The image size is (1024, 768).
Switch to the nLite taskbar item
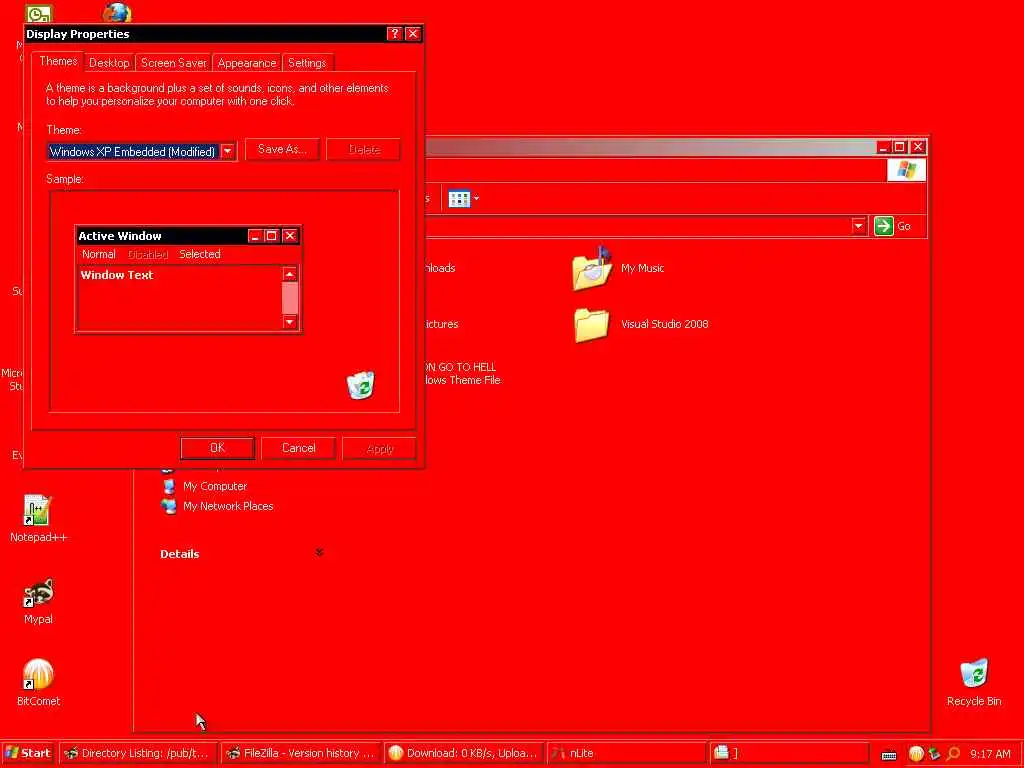click(x=627, y=753)
